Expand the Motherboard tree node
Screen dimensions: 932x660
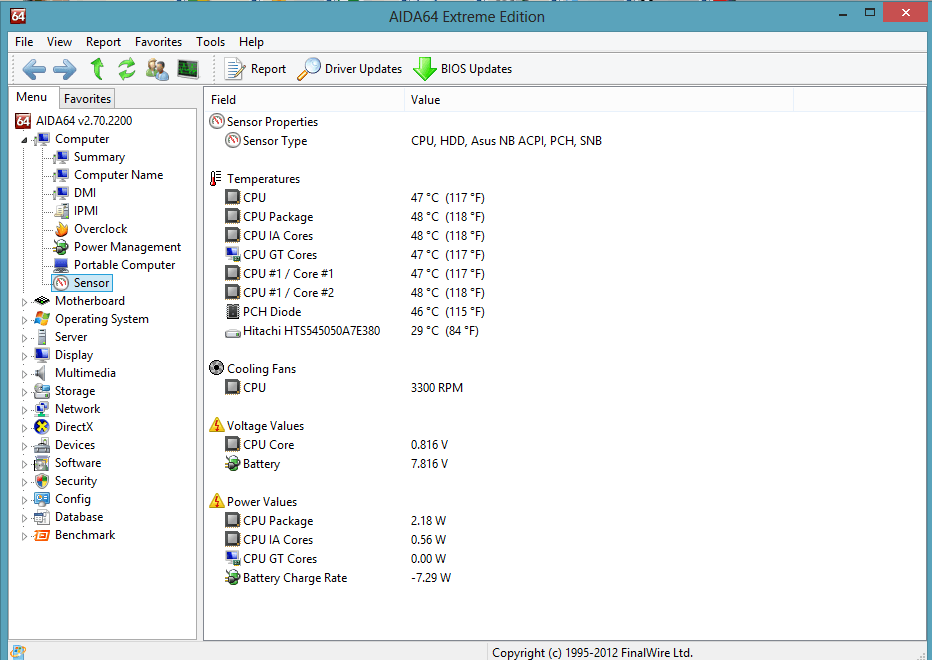[25, 301]
